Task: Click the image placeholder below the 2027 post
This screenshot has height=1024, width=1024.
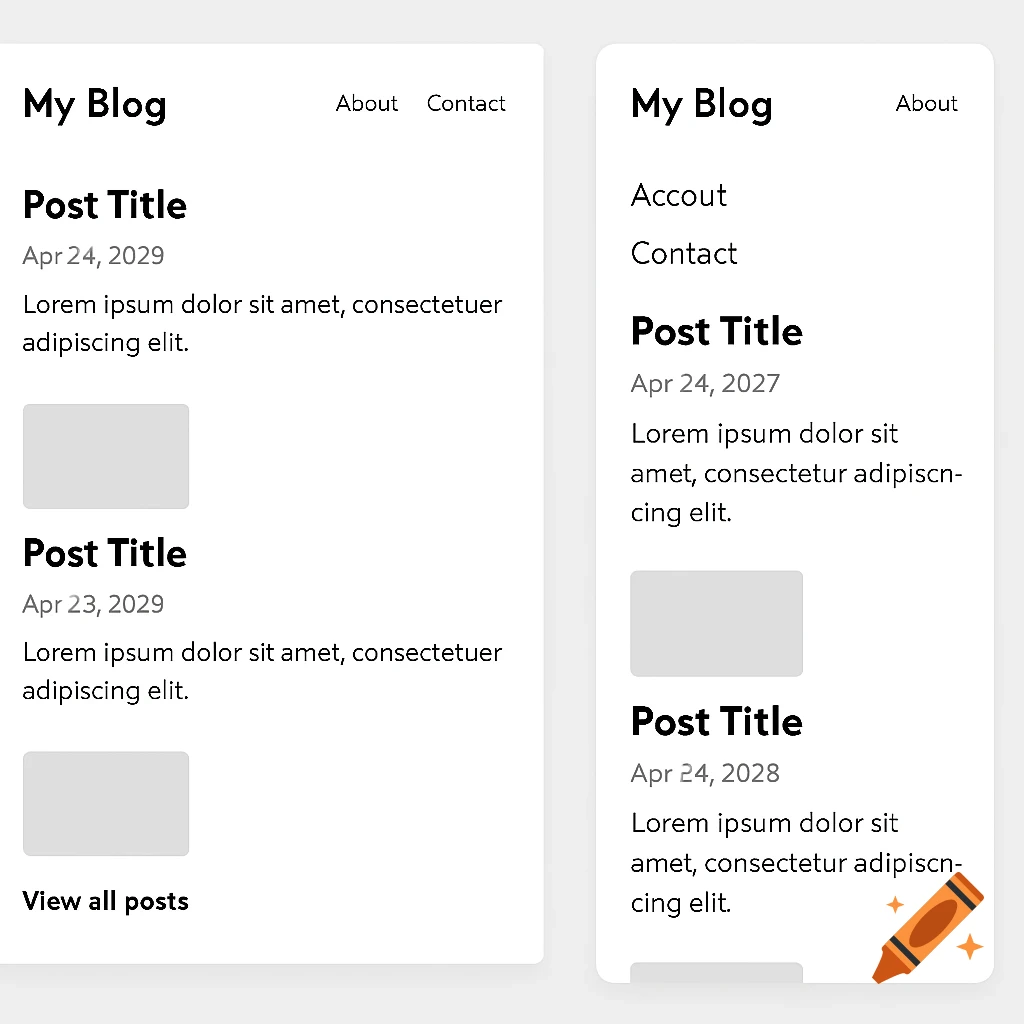Action: click(716, 623)
